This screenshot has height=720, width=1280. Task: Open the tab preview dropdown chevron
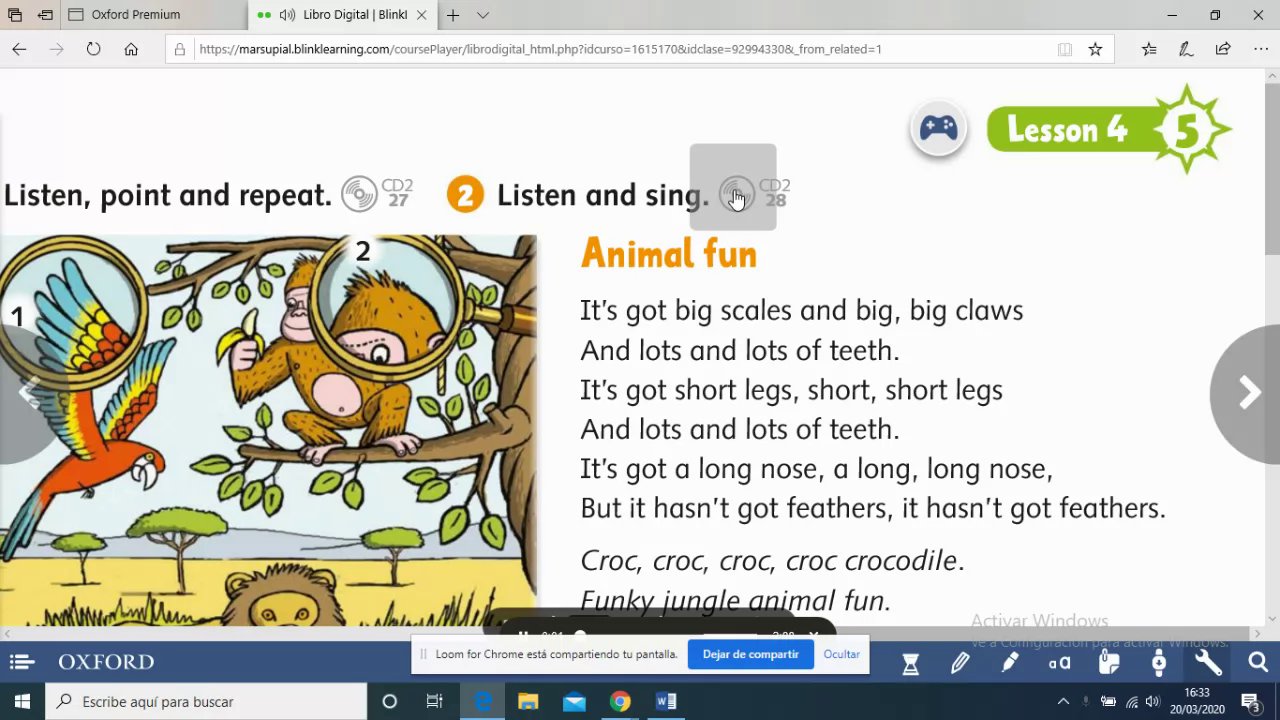(483, 15)
